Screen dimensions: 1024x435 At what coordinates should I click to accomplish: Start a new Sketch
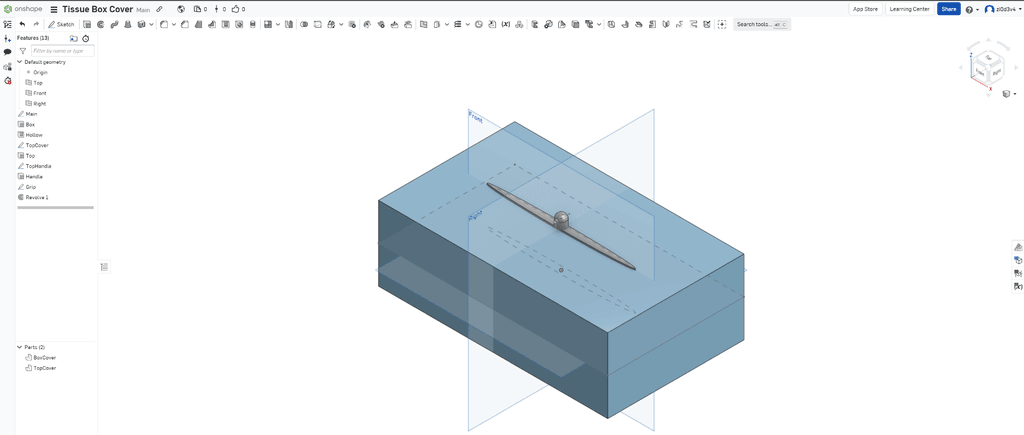pos(61,24)
